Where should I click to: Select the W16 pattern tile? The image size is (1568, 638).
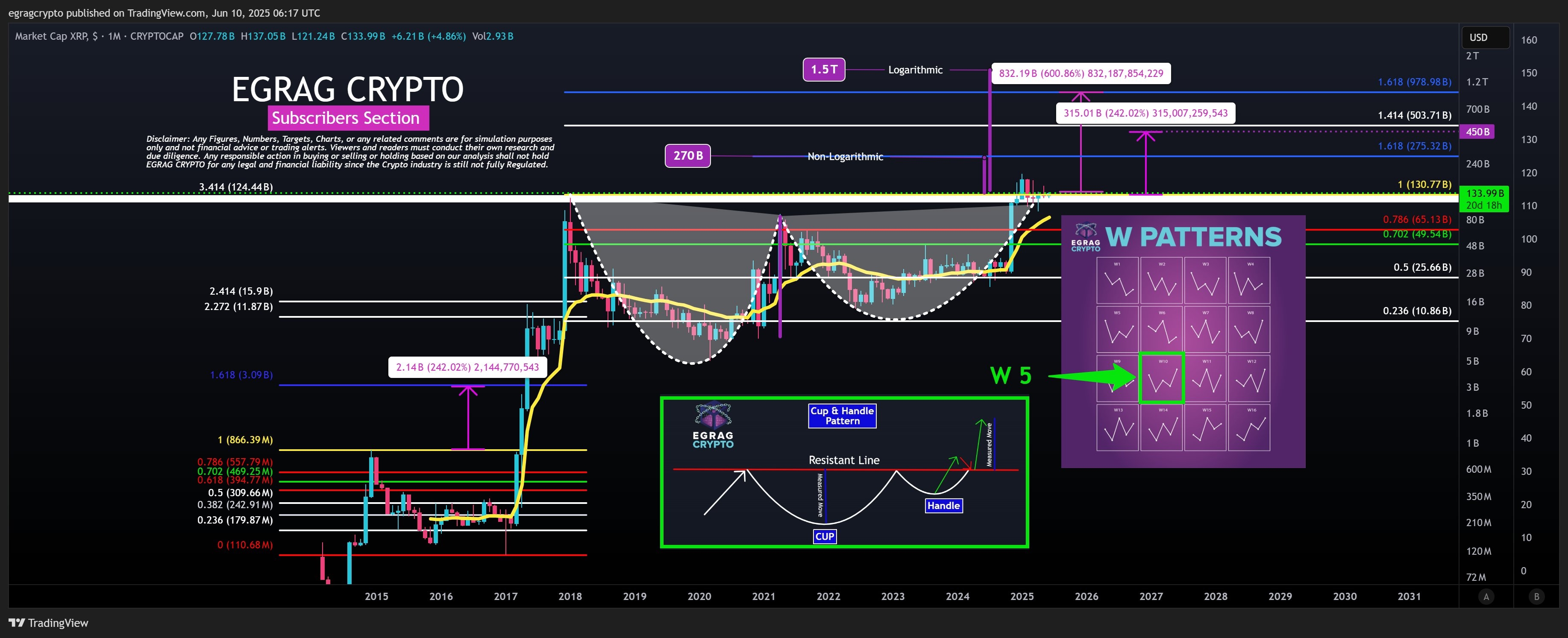(x=1249, y=427)
